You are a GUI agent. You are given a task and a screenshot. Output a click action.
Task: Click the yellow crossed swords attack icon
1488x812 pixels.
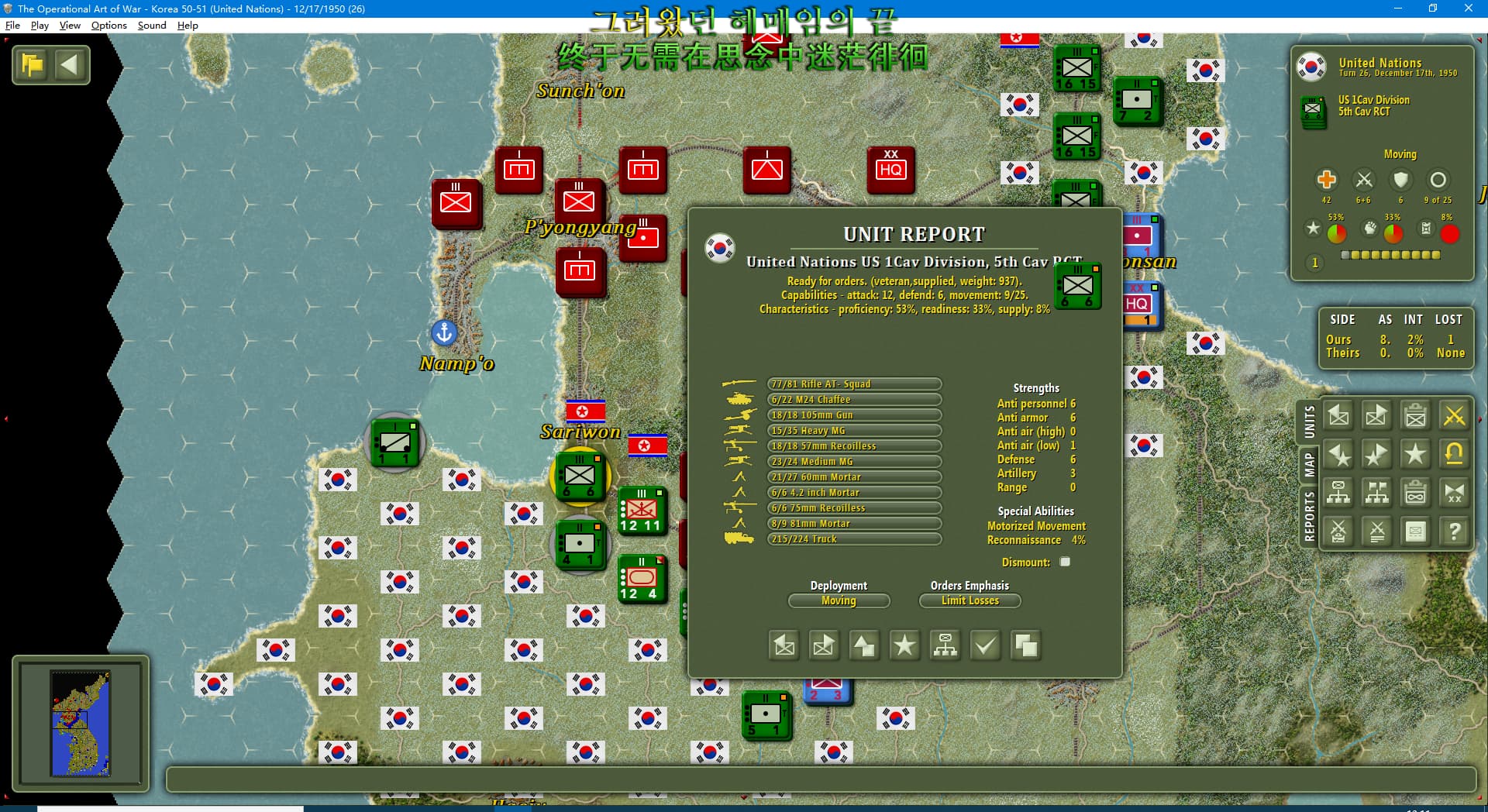coord(1455,416)
